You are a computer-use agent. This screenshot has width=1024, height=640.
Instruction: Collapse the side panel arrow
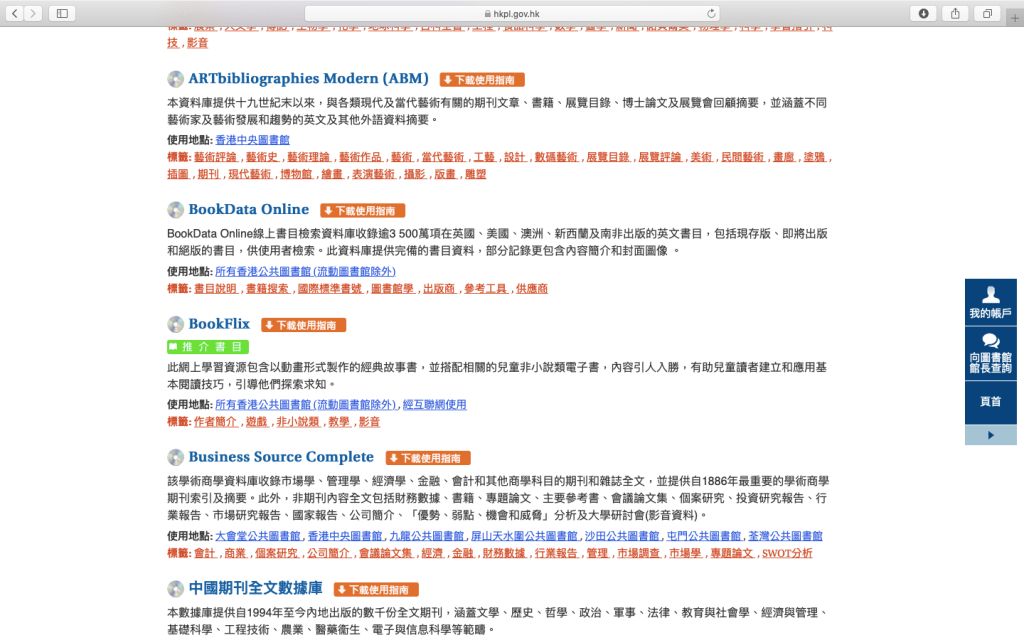tap(990, 435)
